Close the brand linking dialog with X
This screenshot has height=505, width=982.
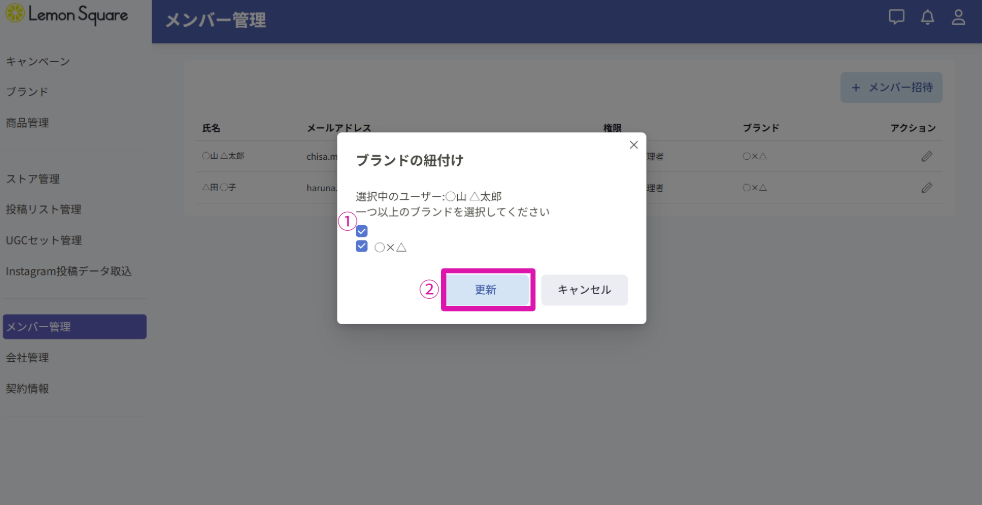[x=633, y=145]
